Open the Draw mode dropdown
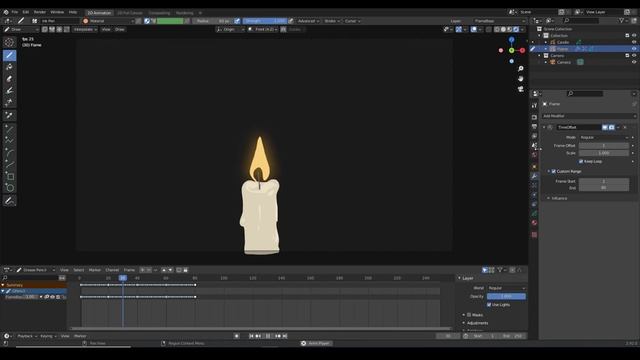 [x=21, y=29]
